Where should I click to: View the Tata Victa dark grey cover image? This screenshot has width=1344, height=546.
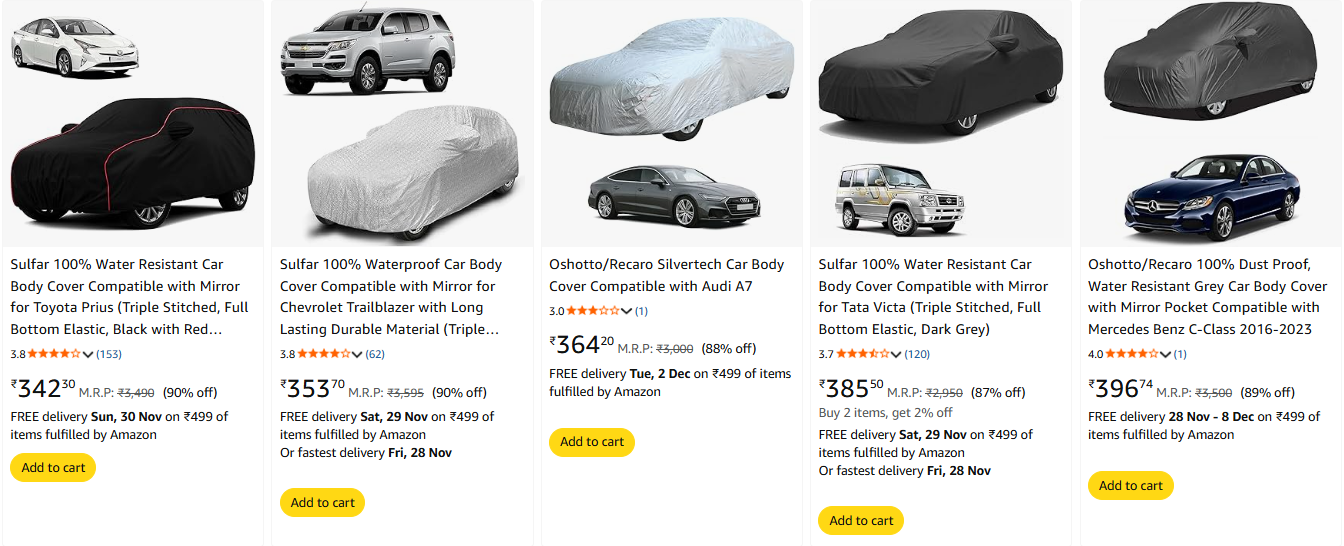(940, 125)
